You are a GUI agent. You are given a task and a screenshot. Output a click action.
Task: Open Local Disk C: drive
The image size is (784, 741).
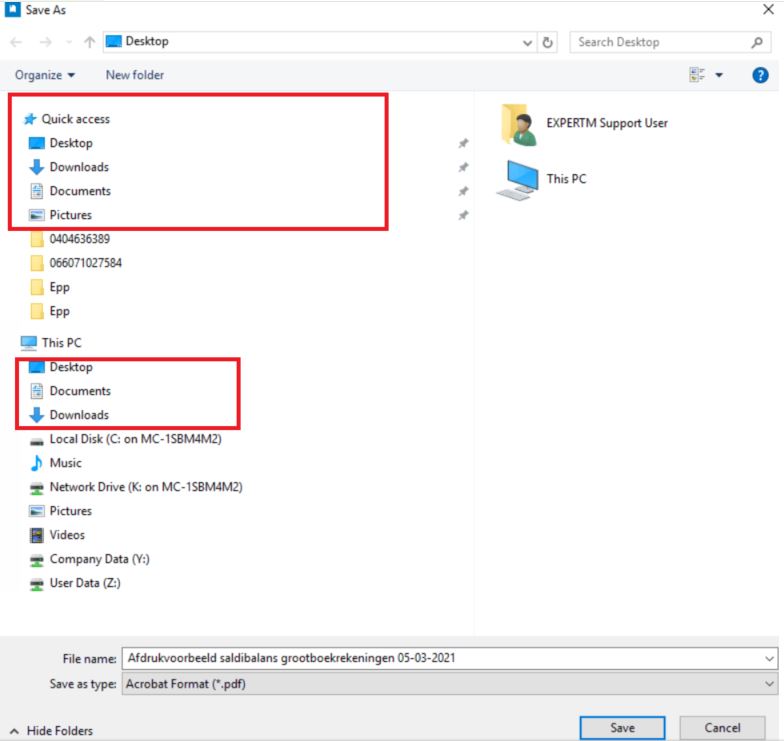(x=134, y=439)
